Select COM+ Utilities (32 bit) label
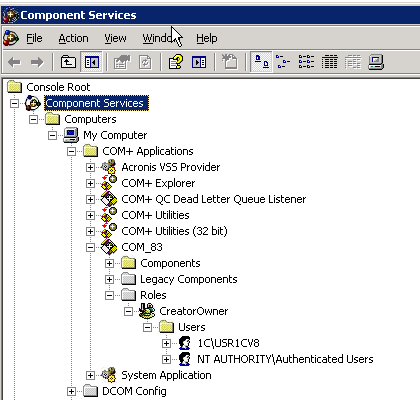 click(x=174, y=231)
